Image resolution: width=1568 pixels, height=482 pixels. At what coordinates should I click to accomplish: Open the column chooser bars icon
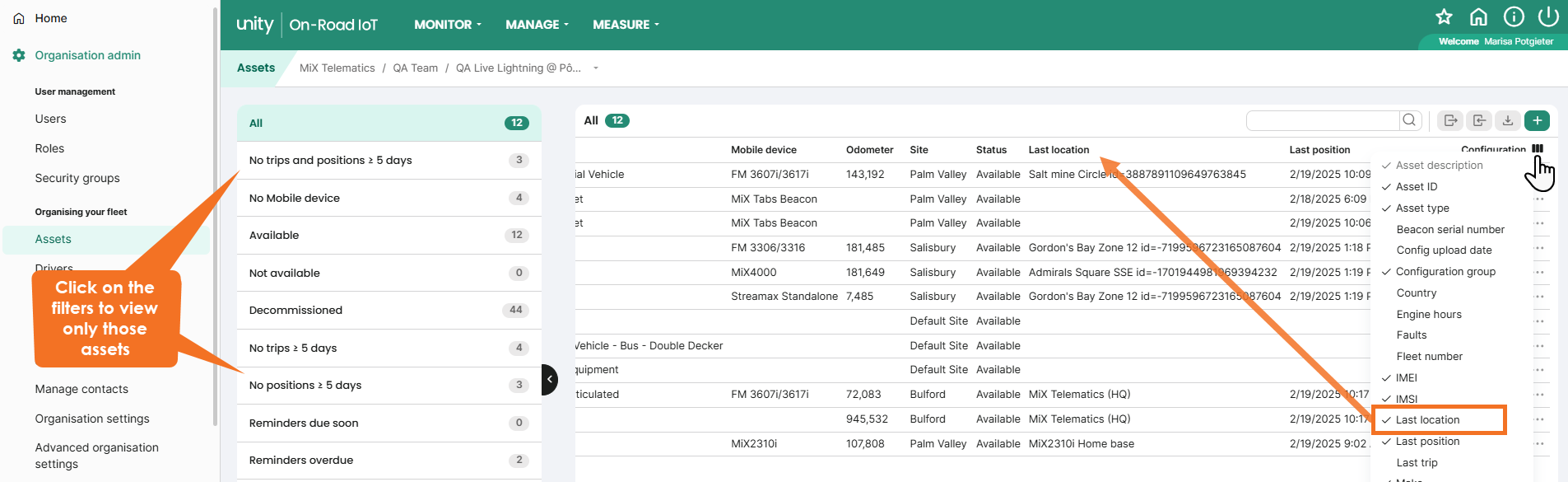click(1538, 149)
